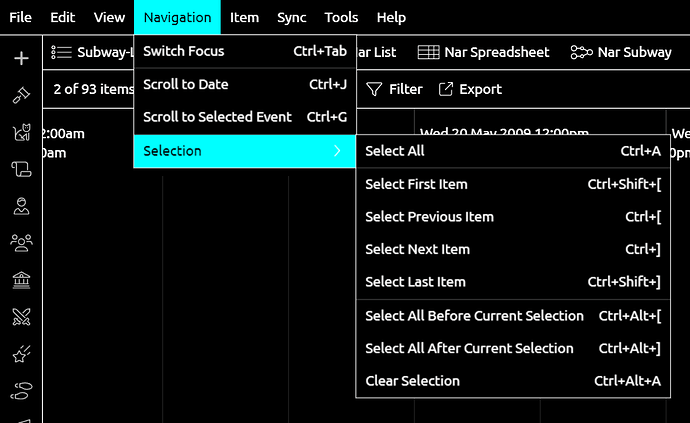Select the institution building icon in sidebar

21,280
